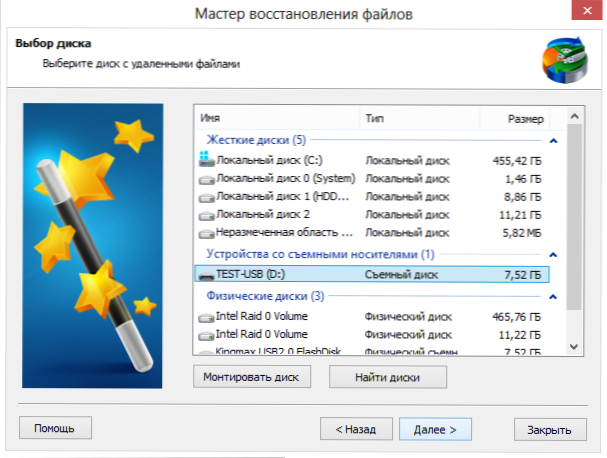
Task: Click the Съемный диск type cell
Action: (401, 275)
